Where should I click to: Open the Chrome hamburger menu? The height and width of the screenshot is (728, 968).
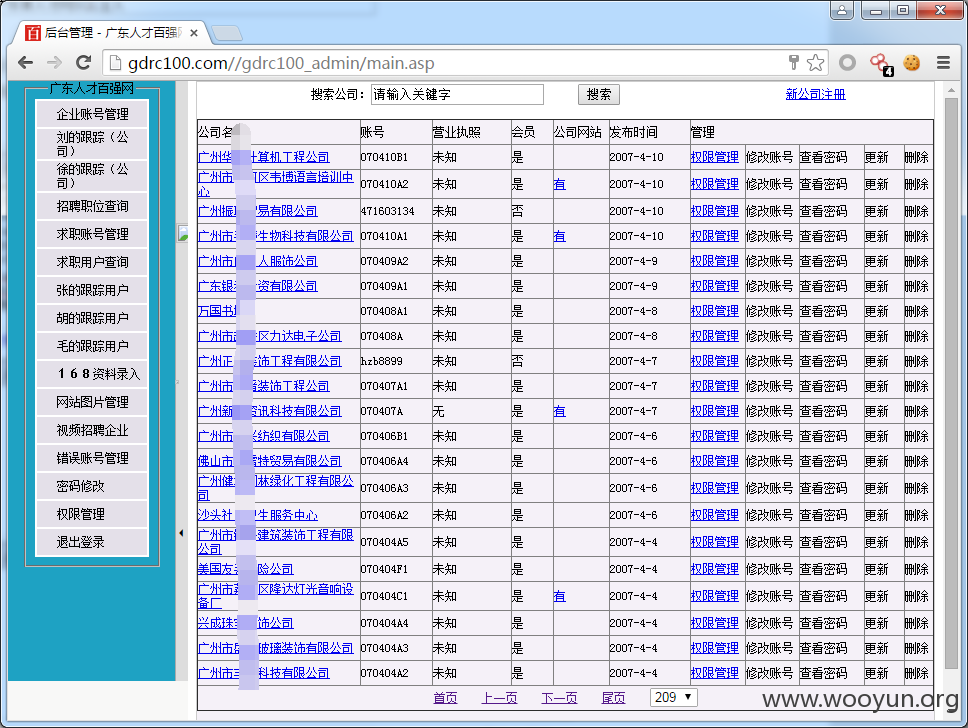pyautogui.click(x=943, y=62)
